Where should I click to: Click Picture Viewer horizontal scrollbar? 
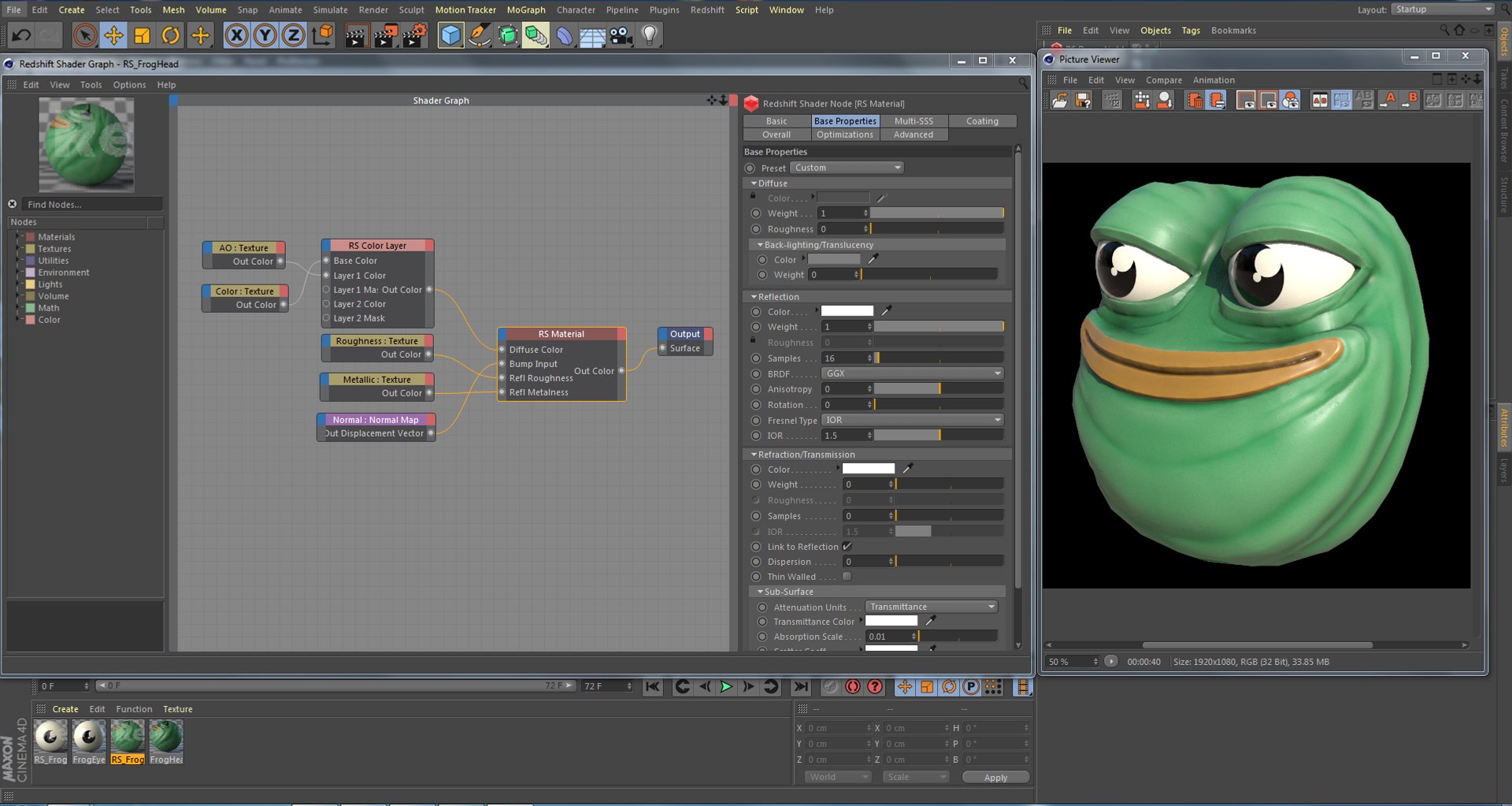coord(1257,645)
